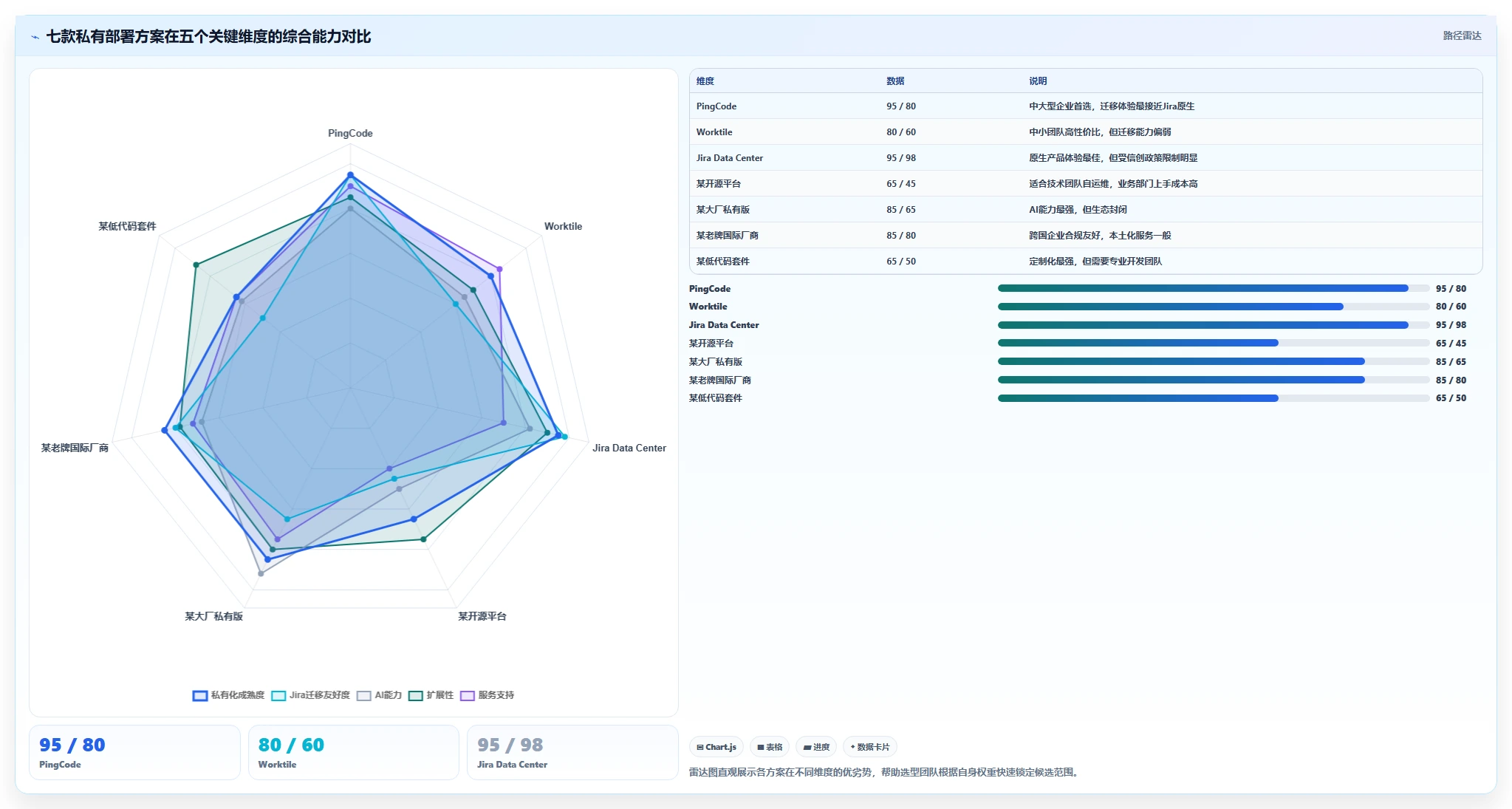Click the Worktile label in the progress list
1512x809 pixels.
click(708, 307)
